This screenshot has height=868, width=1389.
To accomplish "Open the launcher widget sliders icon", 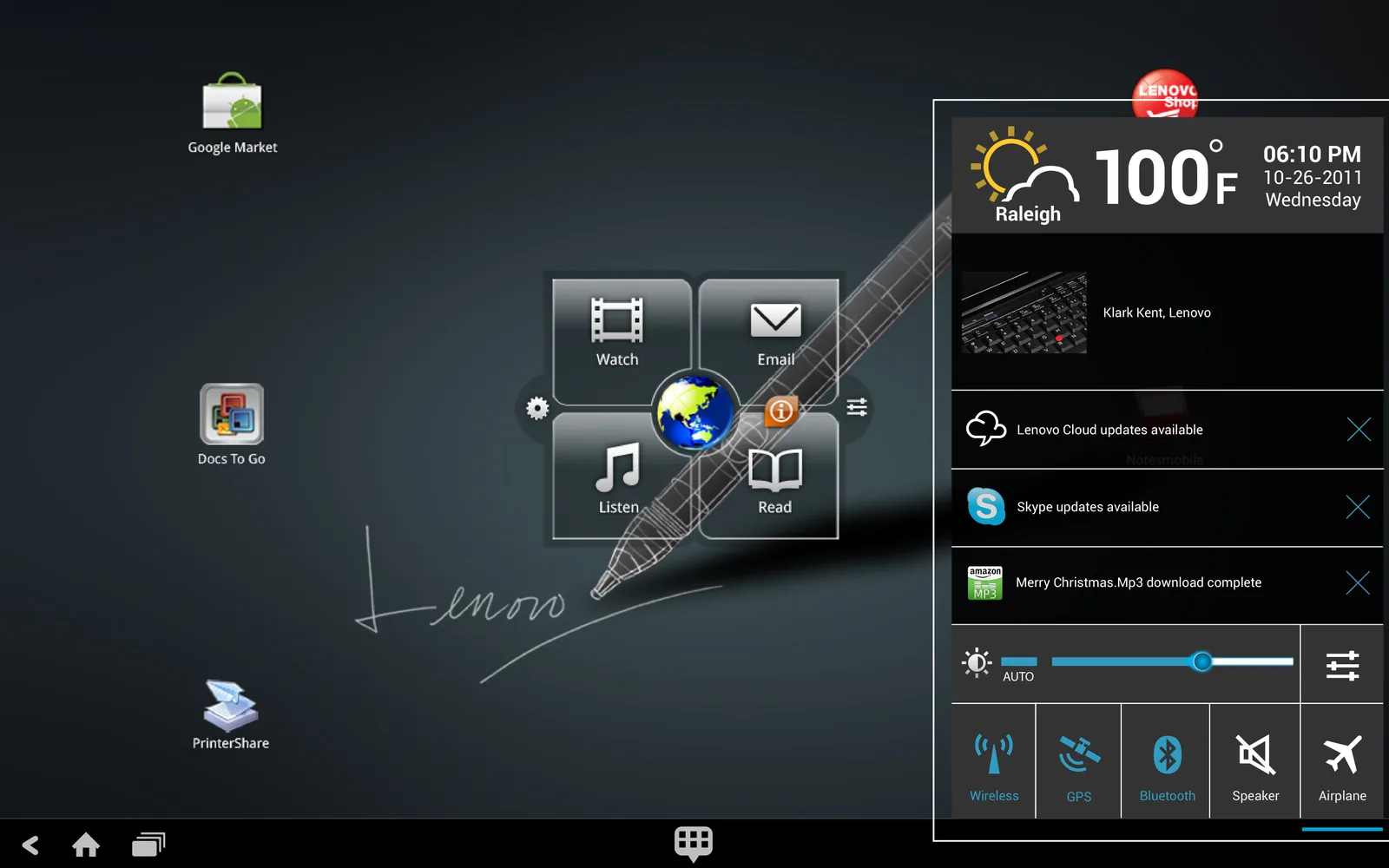I will 857,407.
